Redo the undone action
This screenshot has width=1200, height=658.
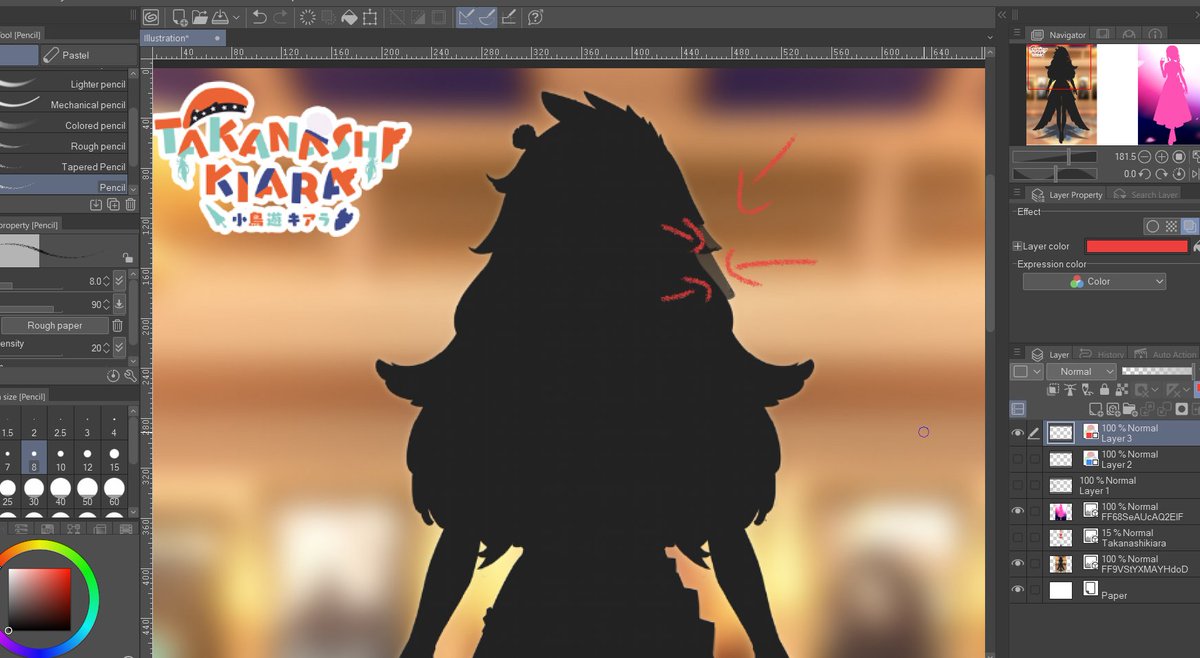point(280,17)
